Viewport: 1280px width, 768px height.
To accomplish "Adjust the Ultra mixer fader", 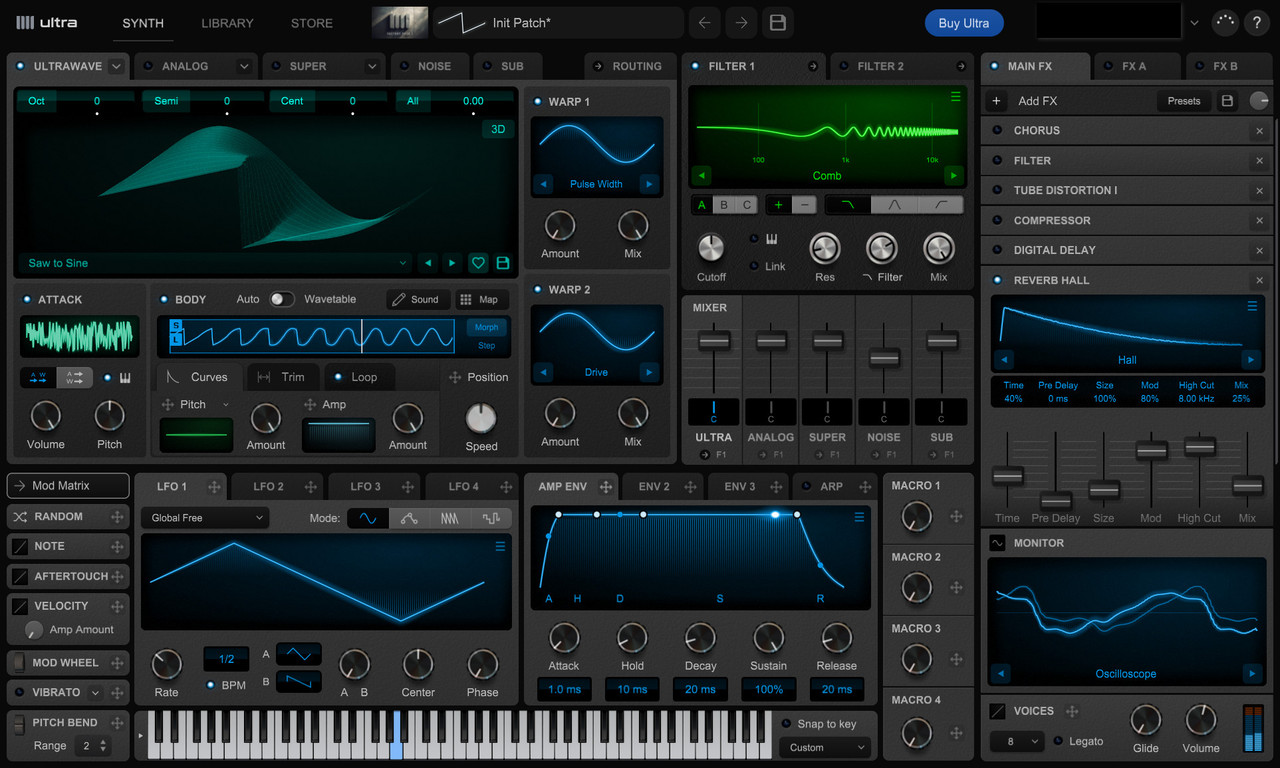I will [714, 341].
